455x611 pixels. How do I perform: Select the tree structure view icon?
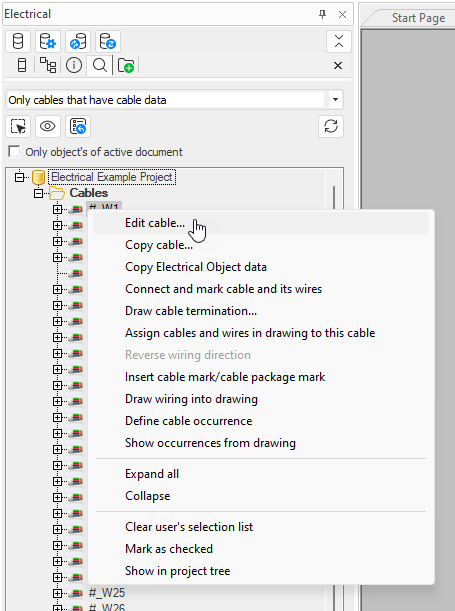coord(48,65)
